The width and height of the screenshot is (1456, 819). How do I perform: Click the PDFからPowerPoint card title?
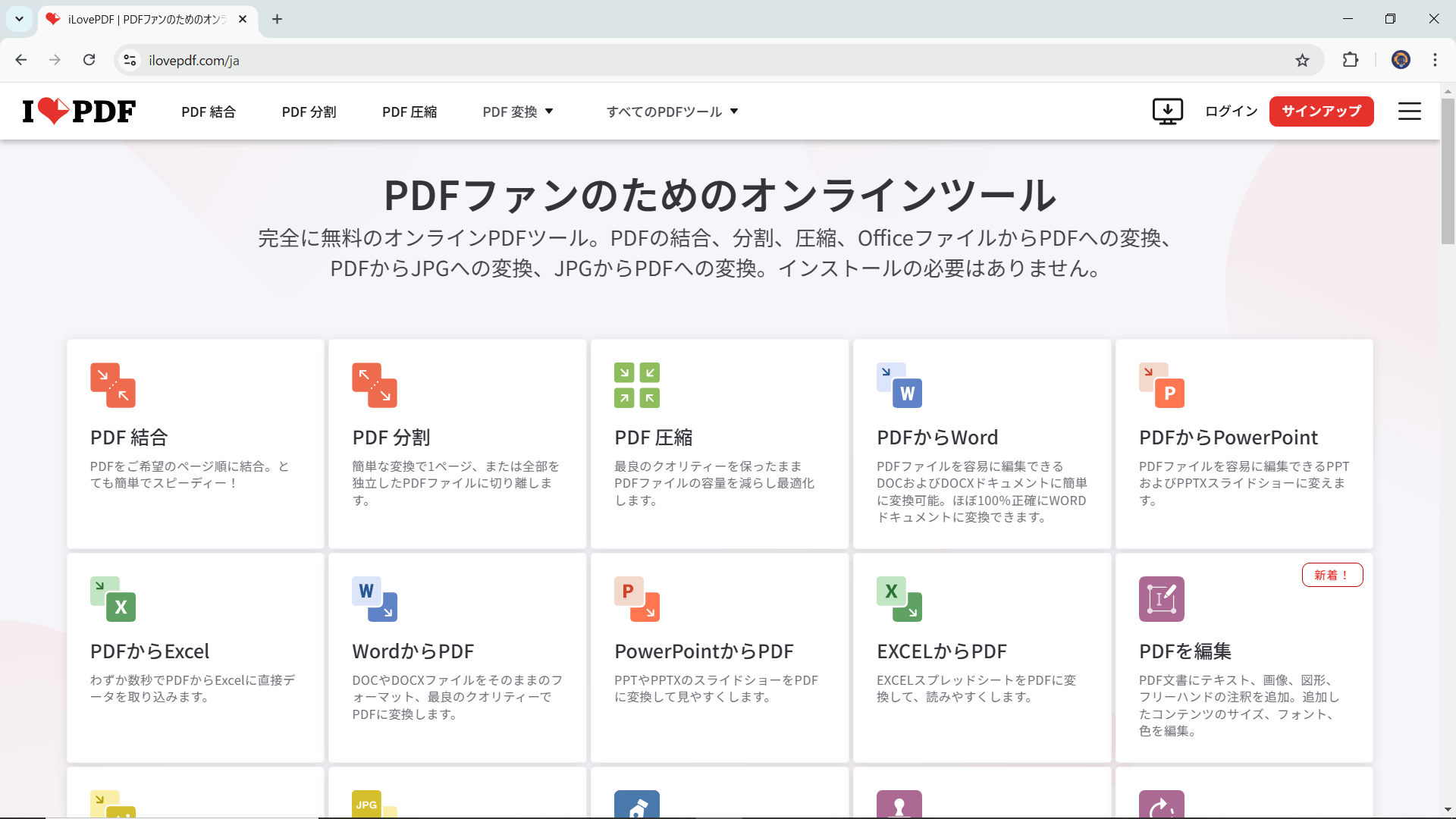[x=1228, y=438]
